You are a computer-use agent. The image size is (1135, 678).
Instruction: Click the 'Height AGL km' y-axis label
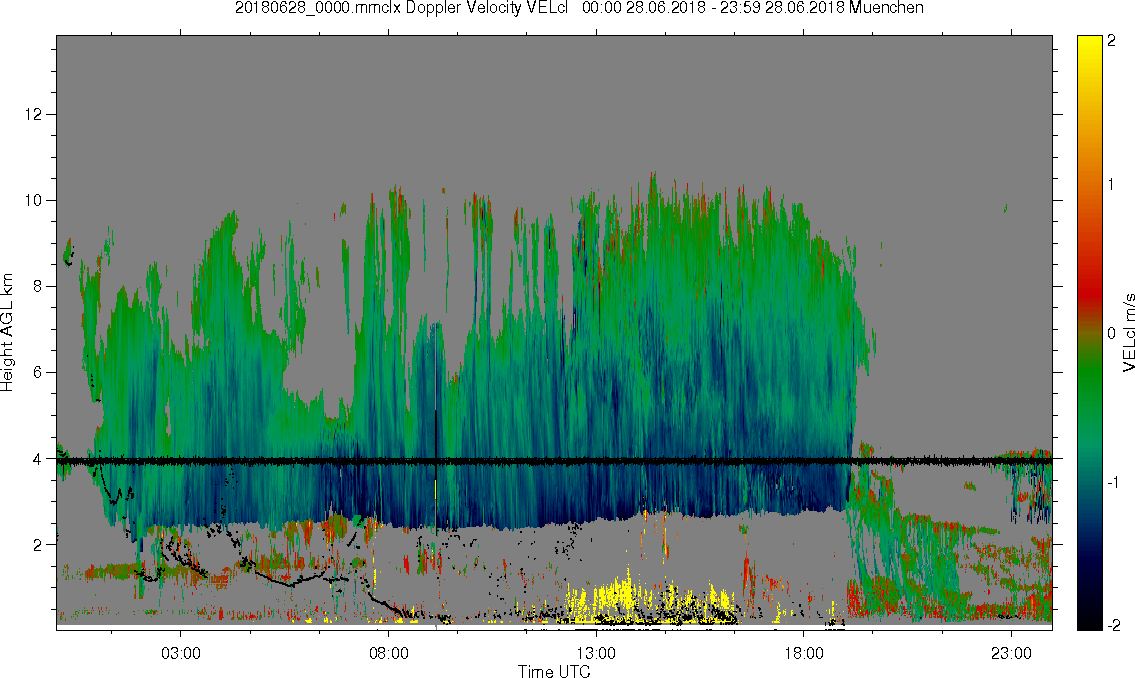pos(7,333)
